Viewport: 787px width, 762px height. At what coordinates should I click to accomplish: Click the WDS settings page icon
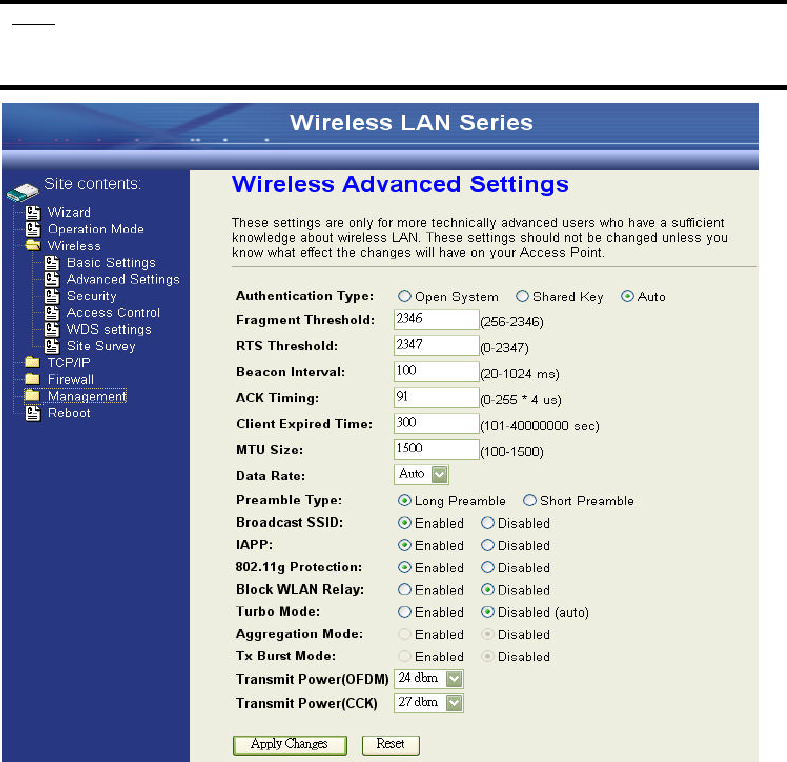click(x=52, y=330)
